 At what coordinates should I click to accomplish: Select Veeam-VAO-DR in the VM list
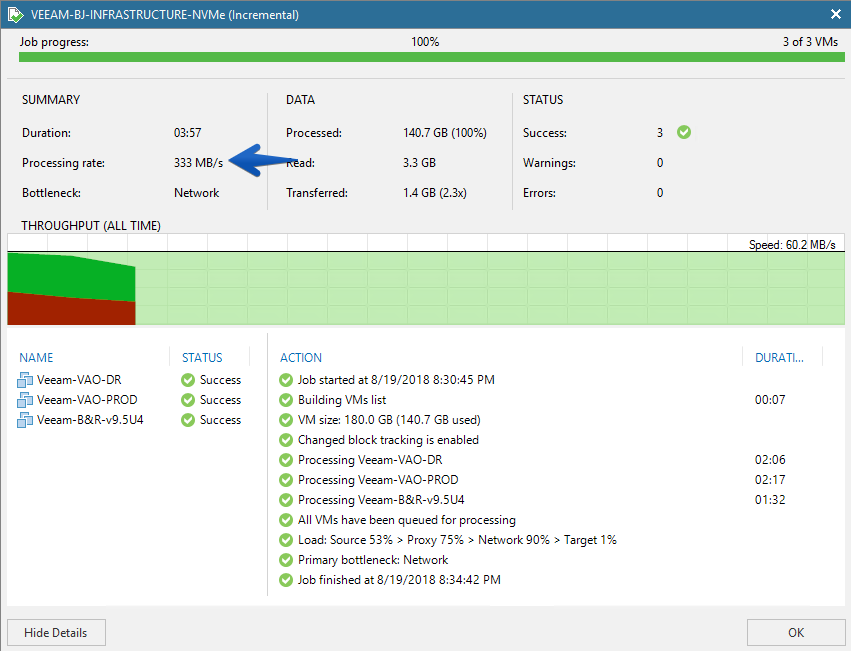[79, 380]
